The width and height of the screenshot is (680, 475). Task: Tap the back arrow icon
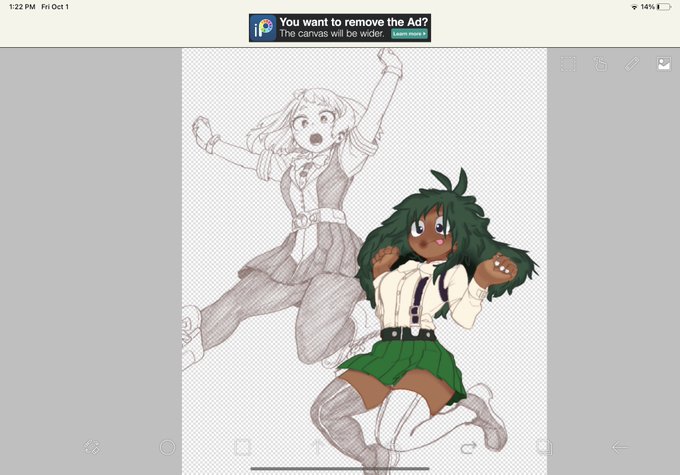pos(620,447)
